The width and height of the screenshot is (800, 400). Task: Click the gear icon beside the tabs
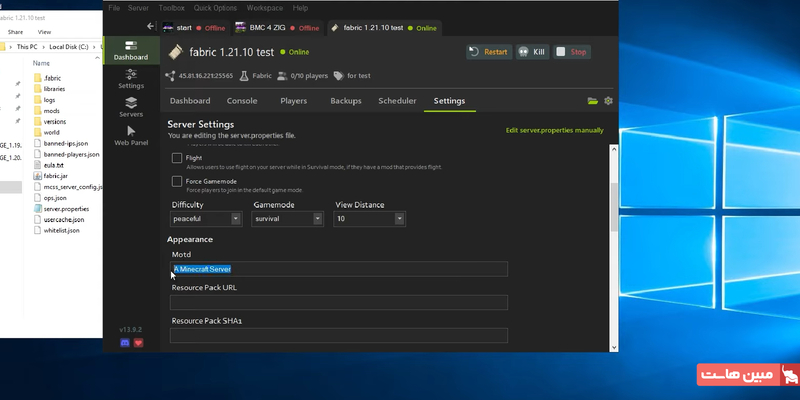tap(608, 101)
